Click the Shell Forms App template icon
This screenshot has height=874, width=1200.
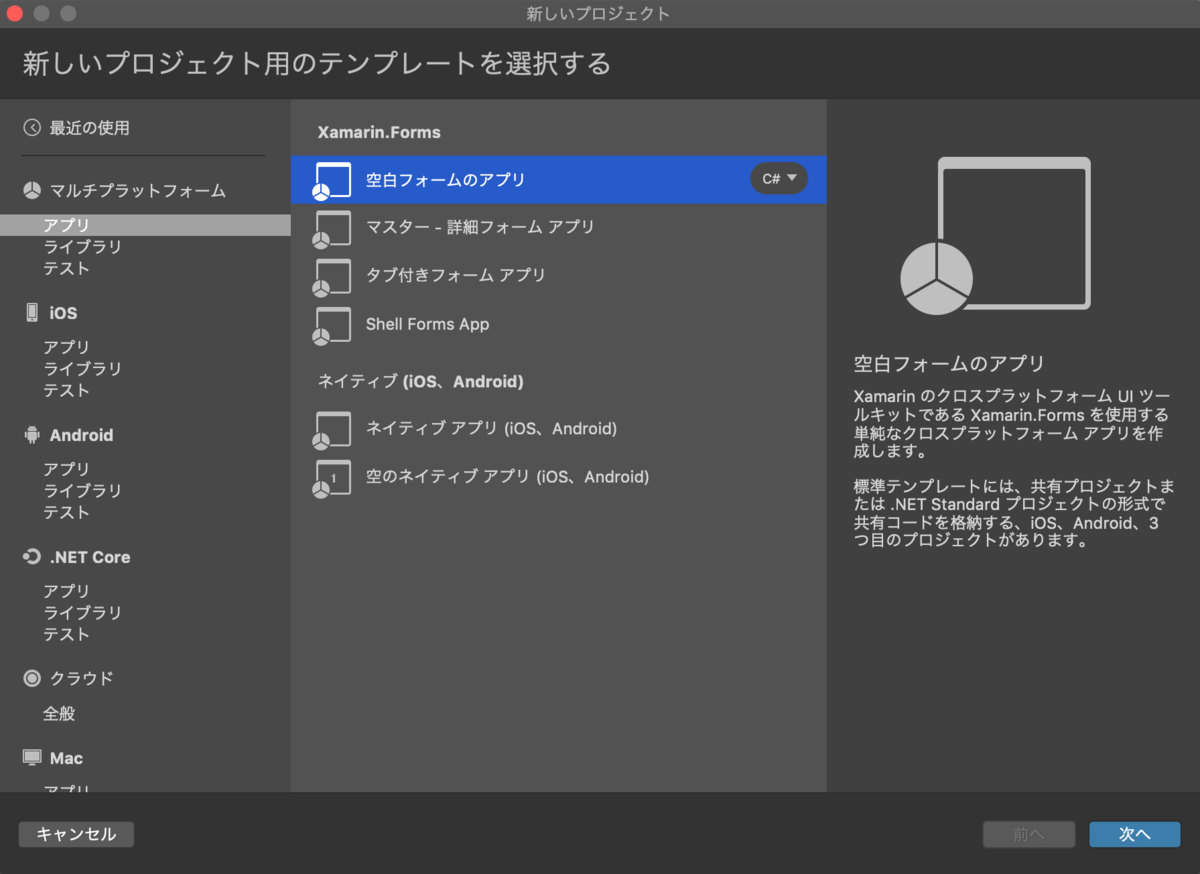[331, 325]
